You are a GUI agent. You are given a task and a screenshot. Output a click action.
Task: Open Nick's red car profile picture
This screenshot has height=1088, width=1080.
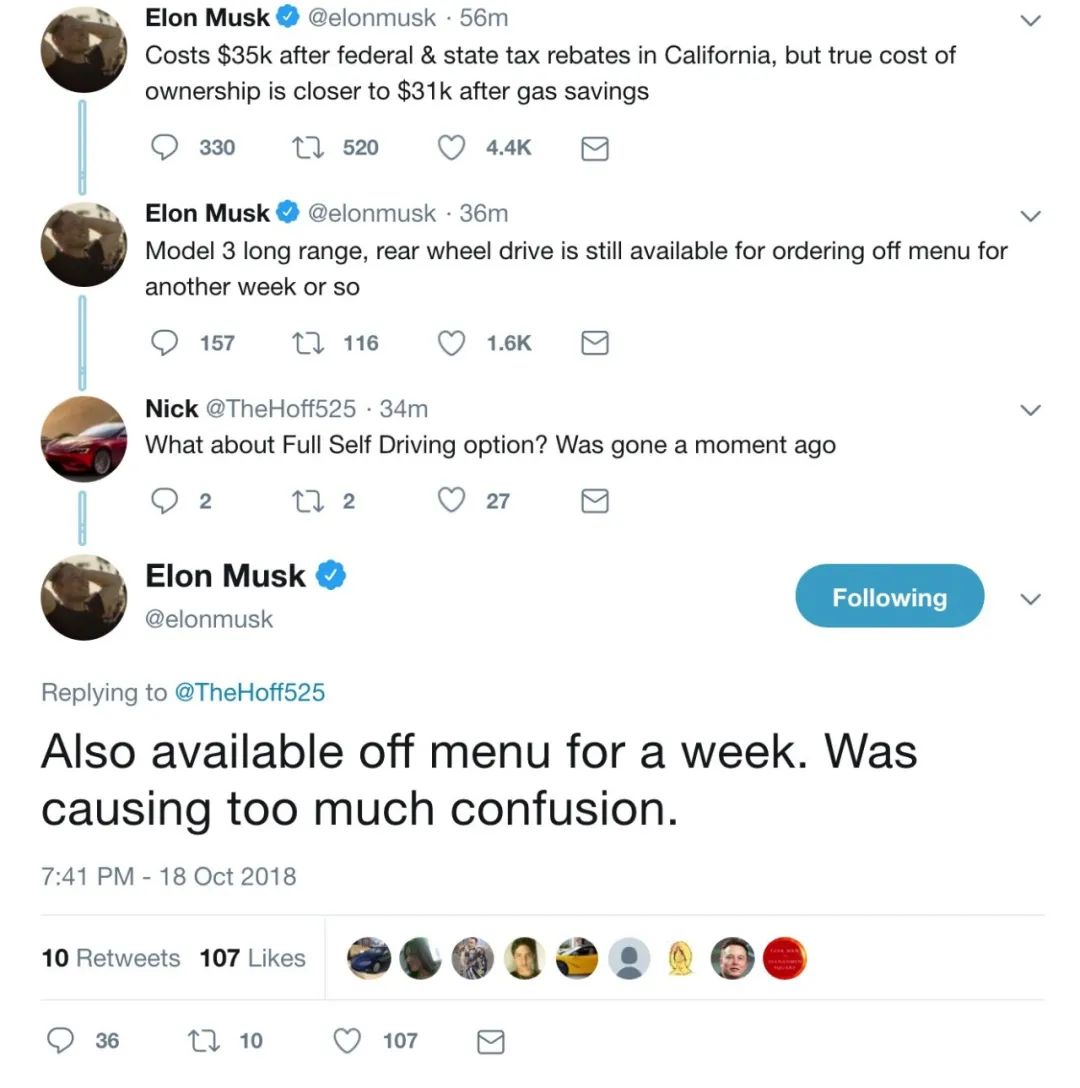click(83, 440)
